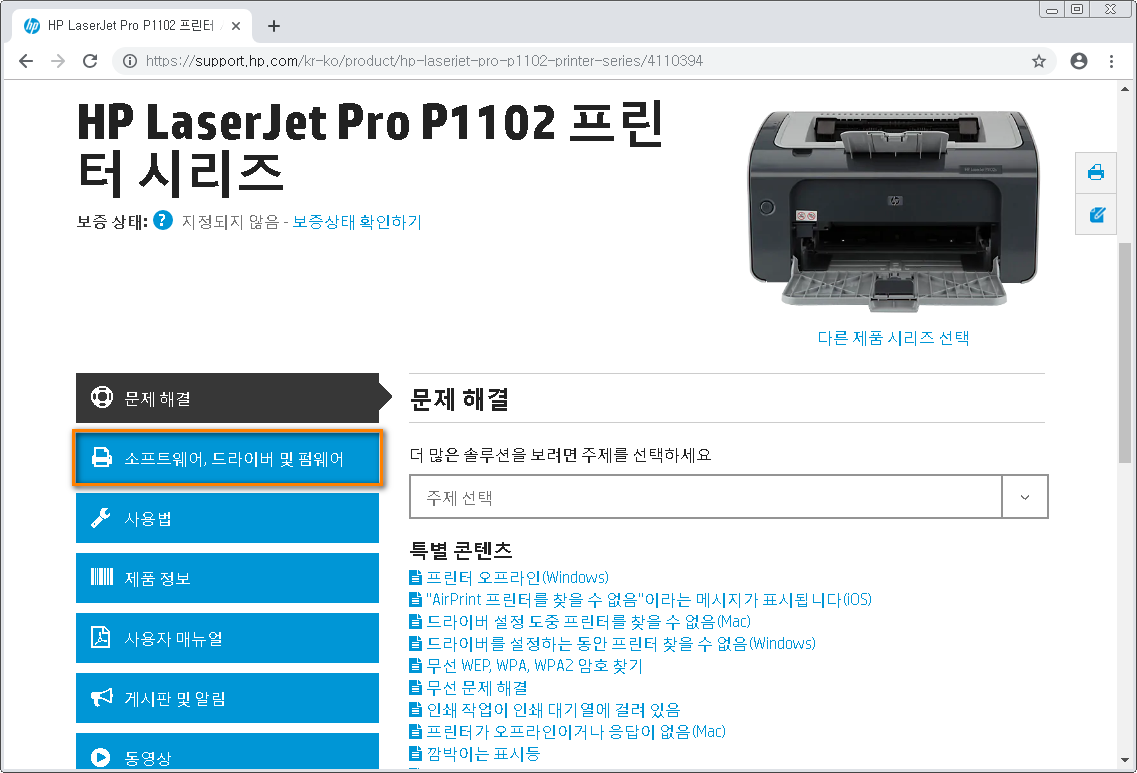Open 드라이버 설정 도중 프린터를 찾을 수 없음(Mac) article
This screenshot has height=773, width=1137.
coord(588,622)
